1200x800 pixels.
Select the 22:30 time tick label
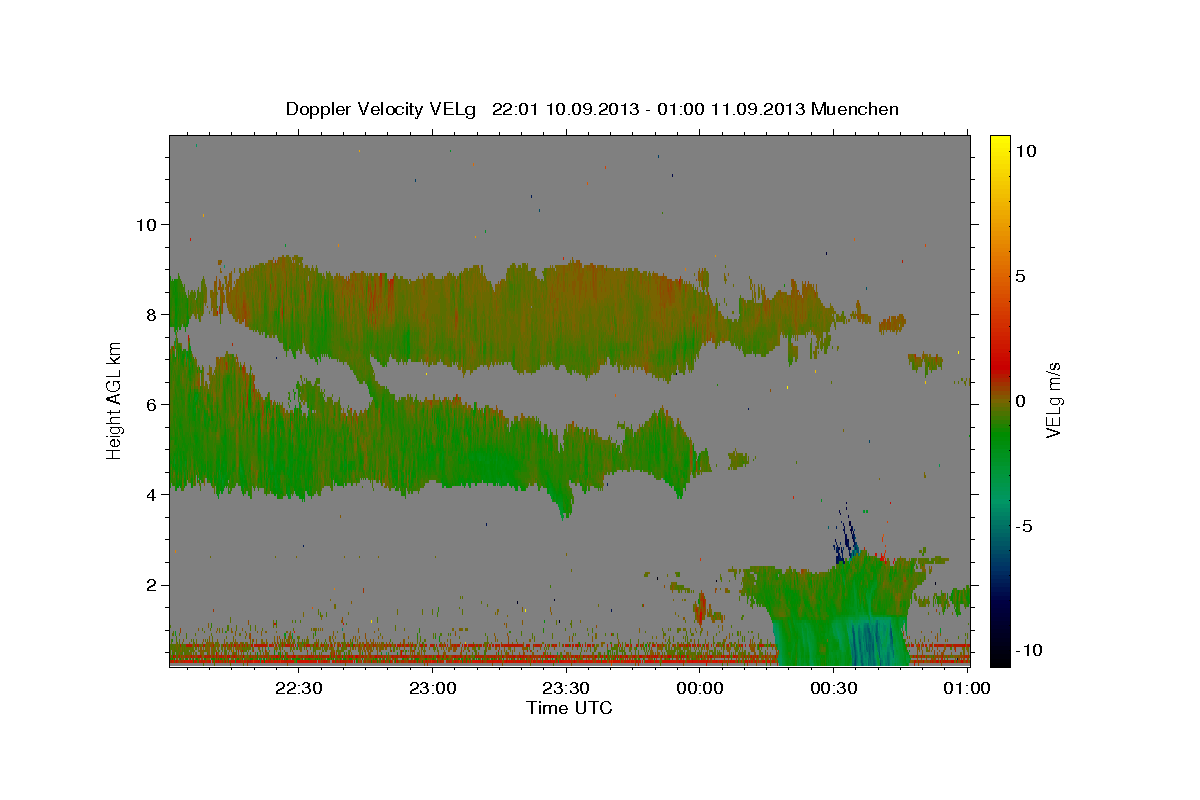(x=298, y=688)
